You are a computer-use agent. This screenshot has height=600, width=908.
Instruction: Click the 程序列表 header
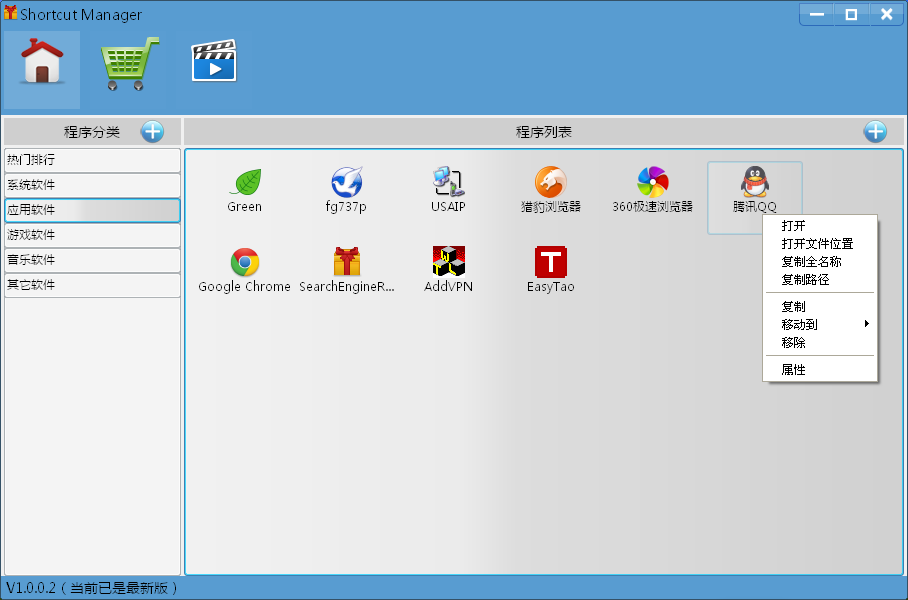pos(543,132)
